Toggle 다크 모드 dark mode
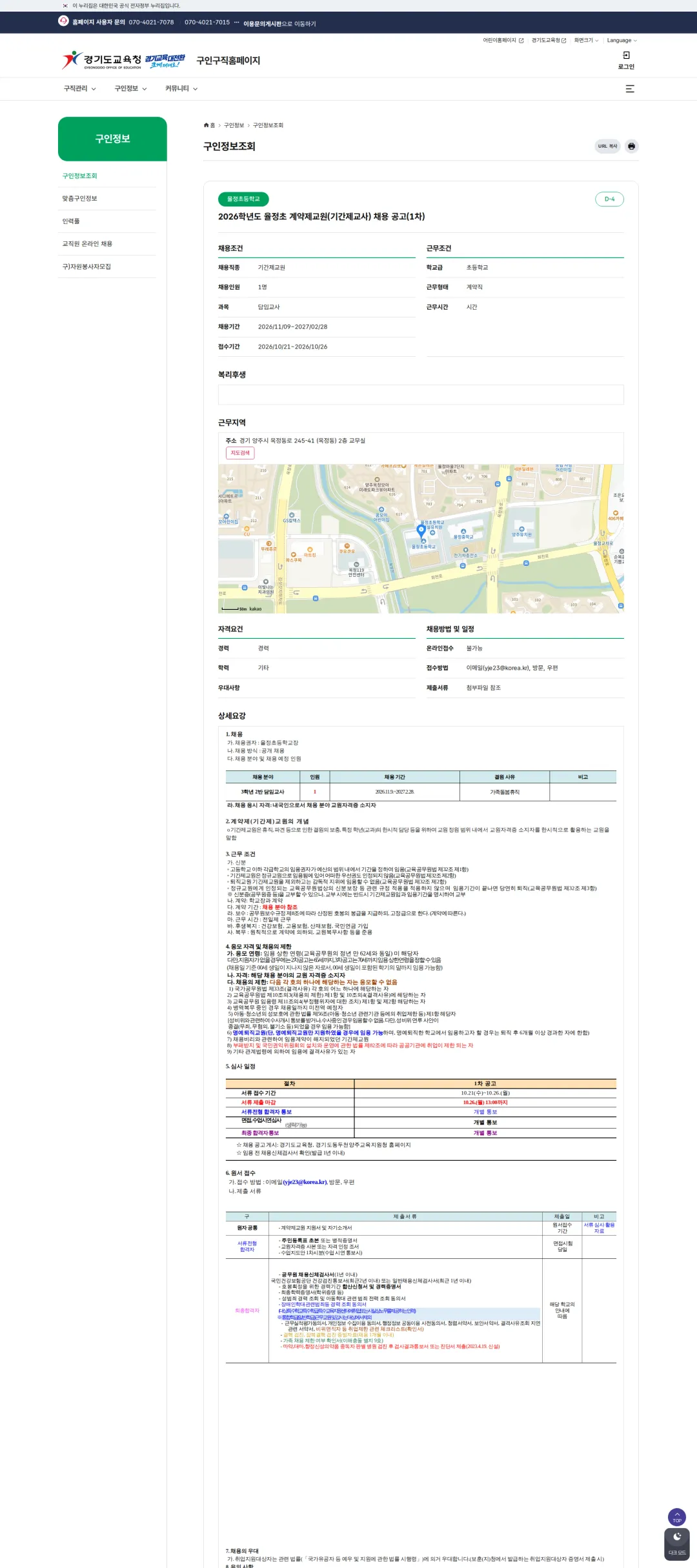The image size is (697, 1568). [x=677, y=1544]
